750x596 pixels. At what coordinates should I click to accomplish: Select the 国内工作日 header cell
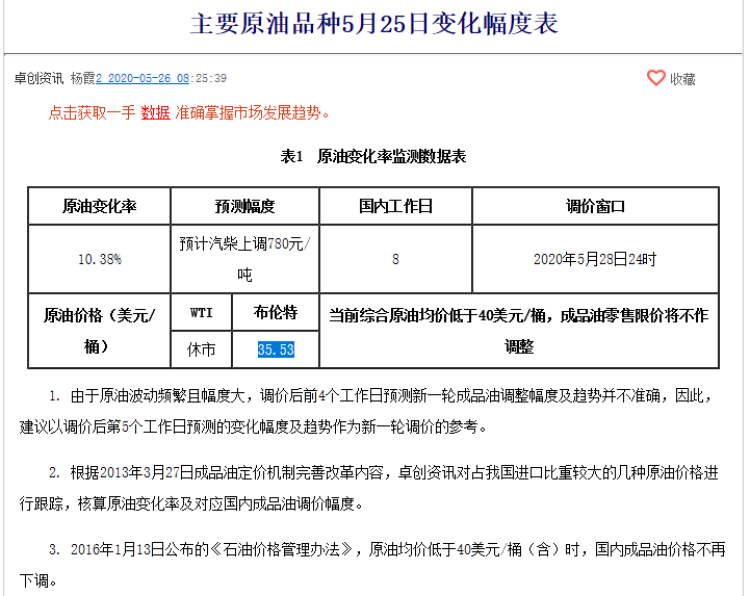396,207
